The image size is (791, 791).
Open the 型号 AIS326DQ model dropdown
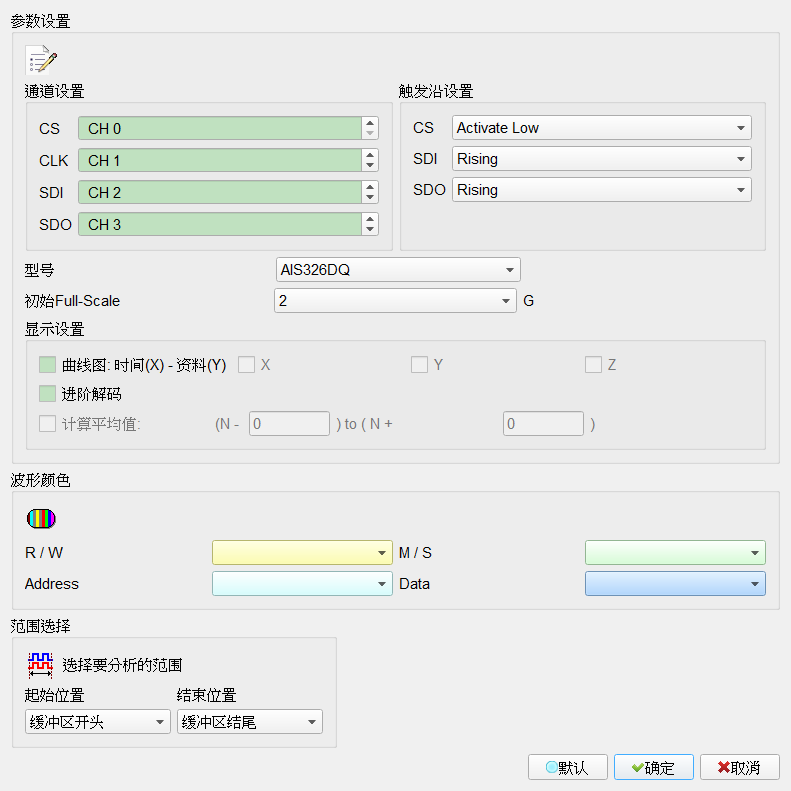click(398, 269)
